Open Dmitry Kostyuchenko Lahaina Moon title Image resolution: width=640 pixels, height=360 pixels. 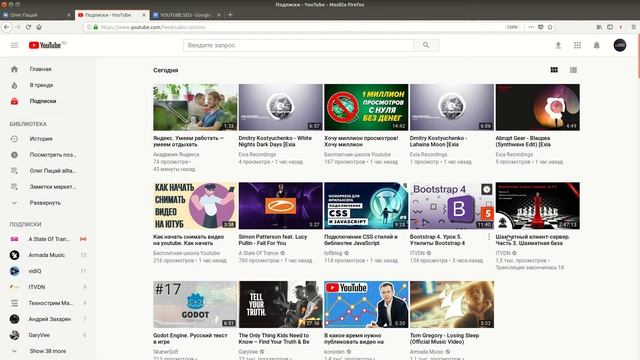(x=438, y=141)
